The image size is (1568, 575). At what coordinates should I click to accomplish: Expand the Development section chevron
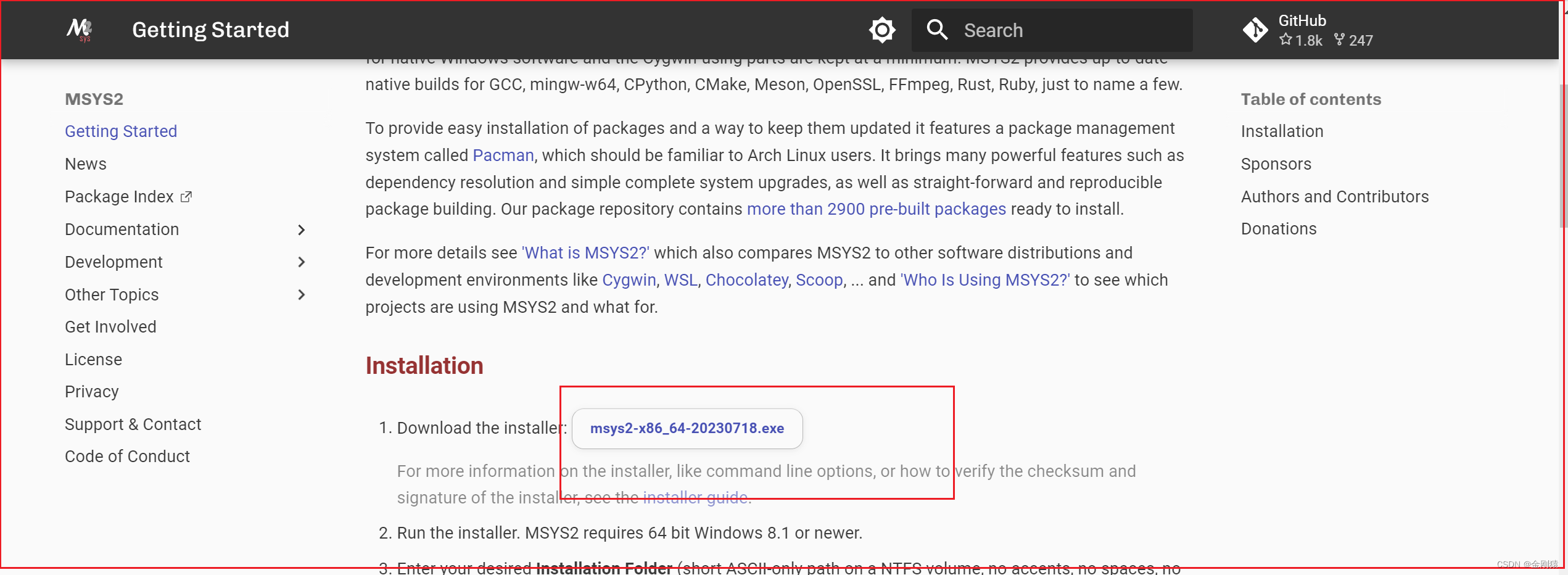point(301,262)
